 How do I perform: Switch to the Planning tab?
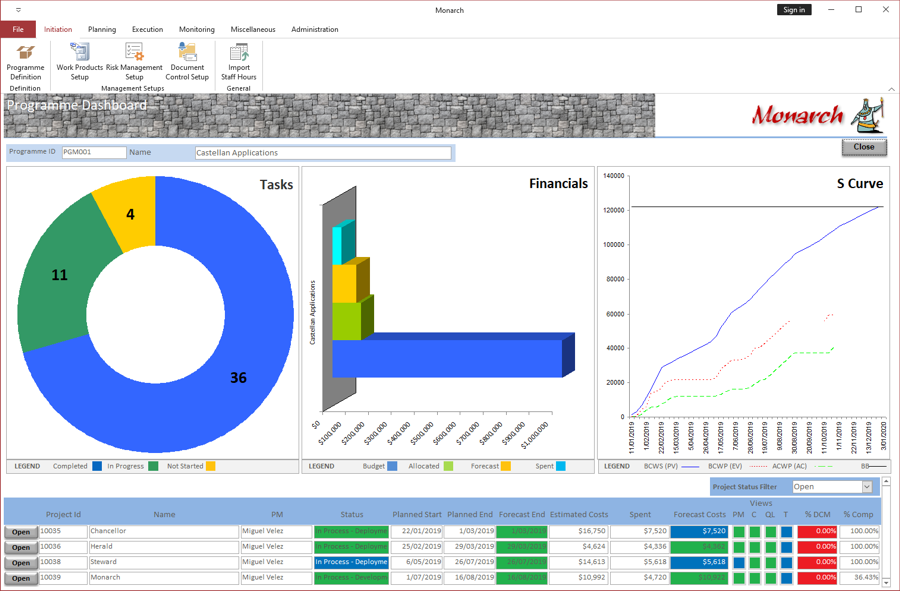click(x=102, y=29)
